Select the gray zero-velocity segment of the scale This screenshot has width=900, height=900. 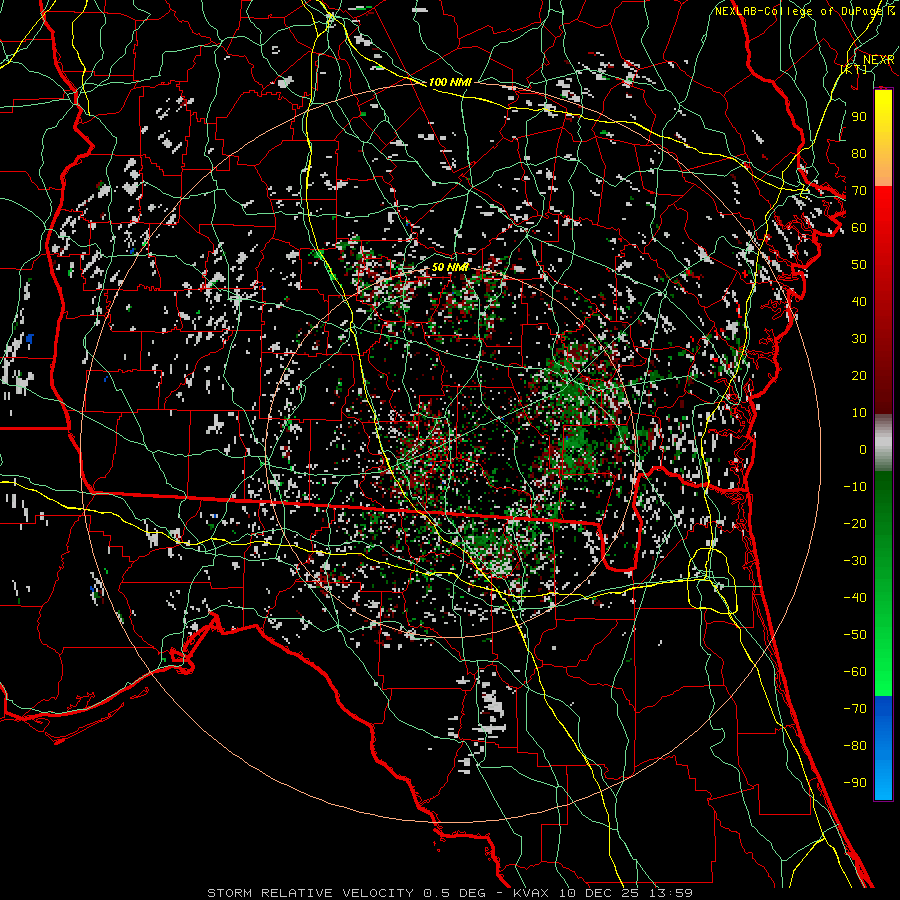(883, 443)
